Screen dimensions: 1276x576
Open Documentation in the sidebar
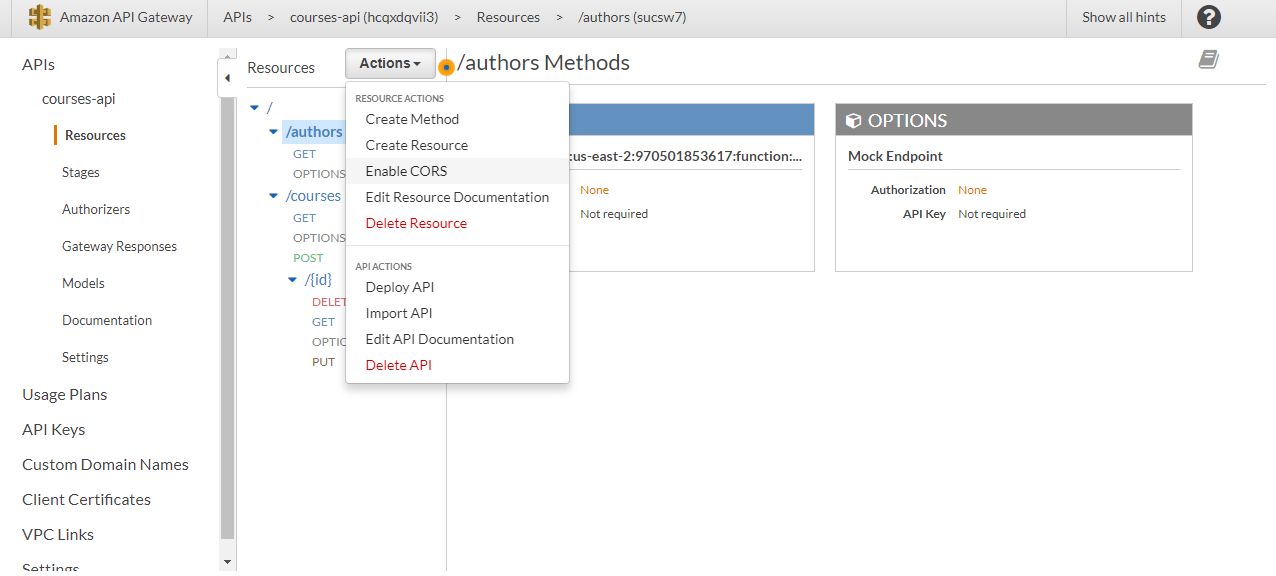[x=107, y=320]
